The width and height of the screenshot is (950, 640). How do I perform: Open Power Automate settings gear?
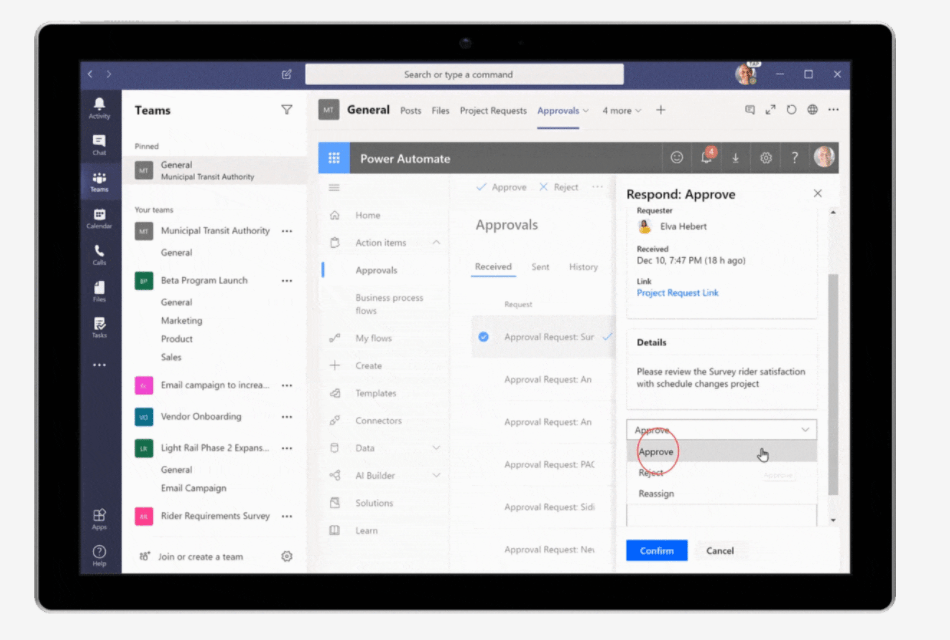766,158
